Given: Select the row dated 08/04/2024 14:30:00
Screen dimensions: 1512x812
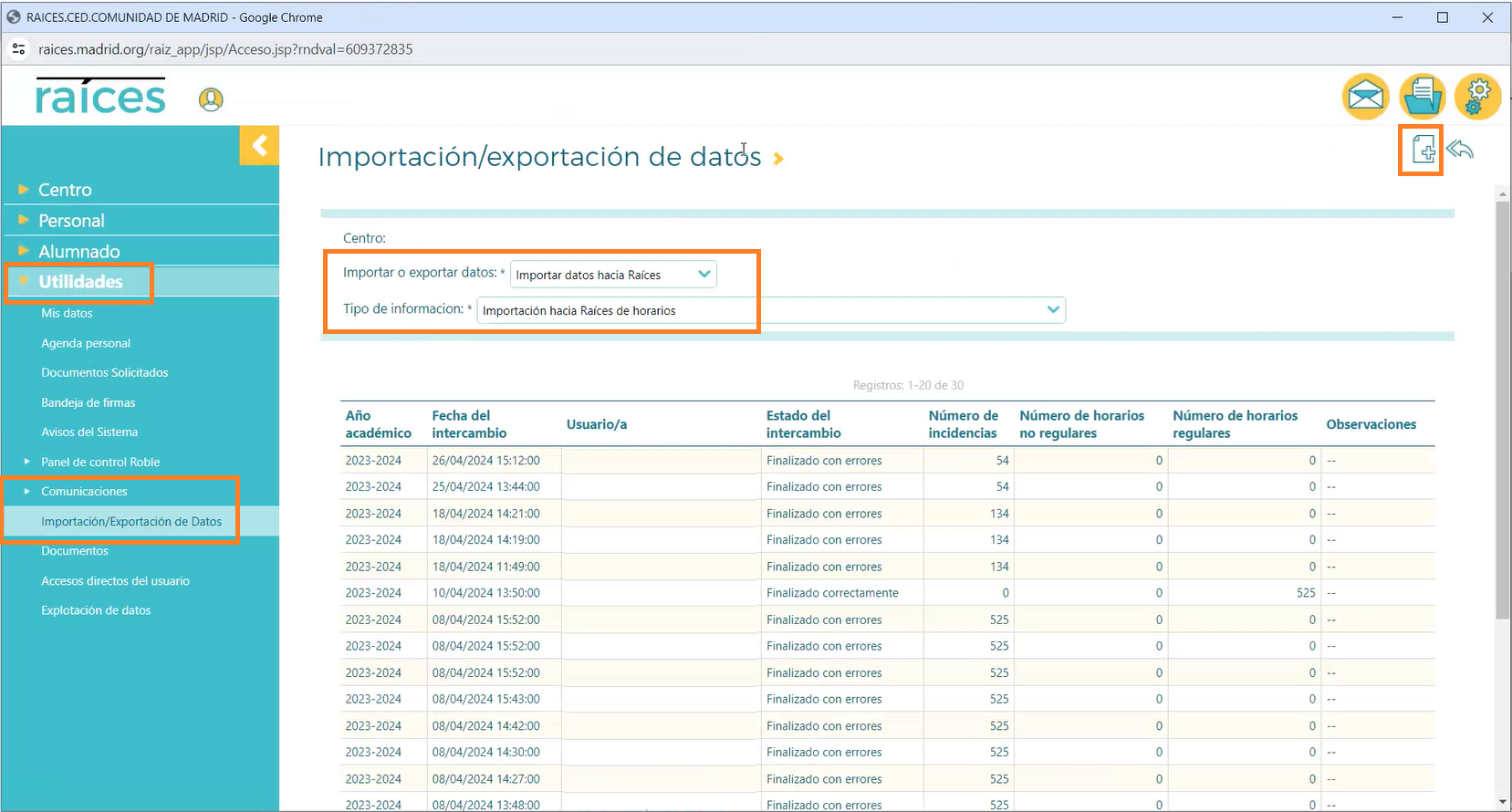Looking at the screenshot, I should [887, 752].
